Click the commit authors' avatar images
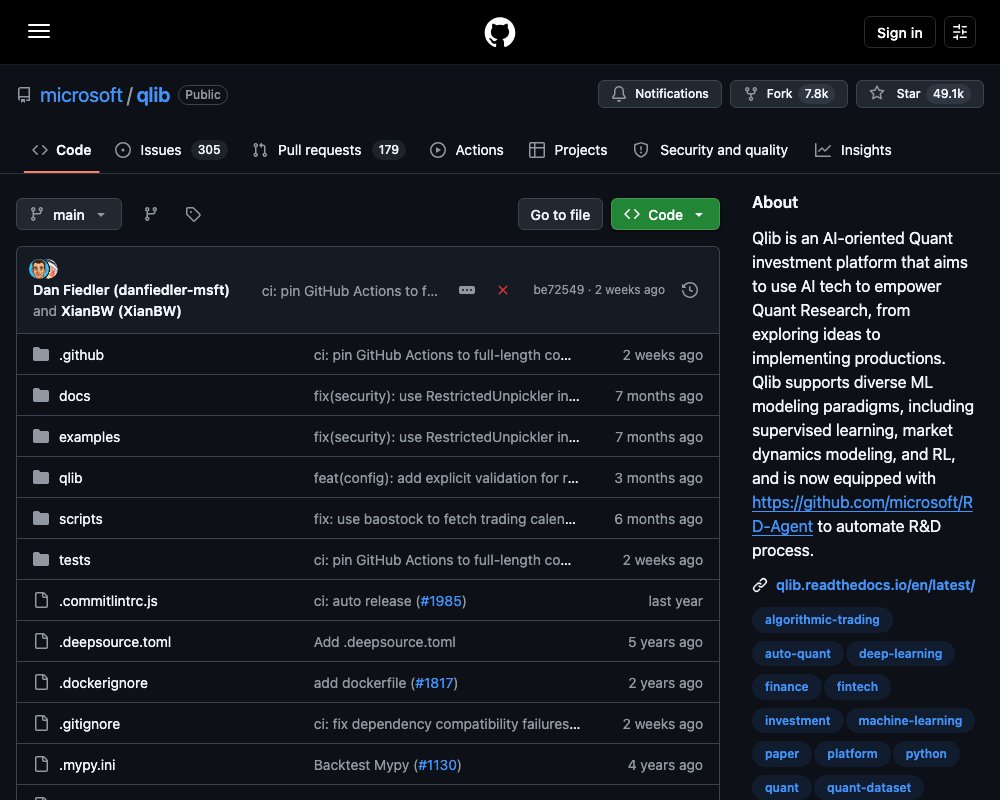 coord(43,269)
